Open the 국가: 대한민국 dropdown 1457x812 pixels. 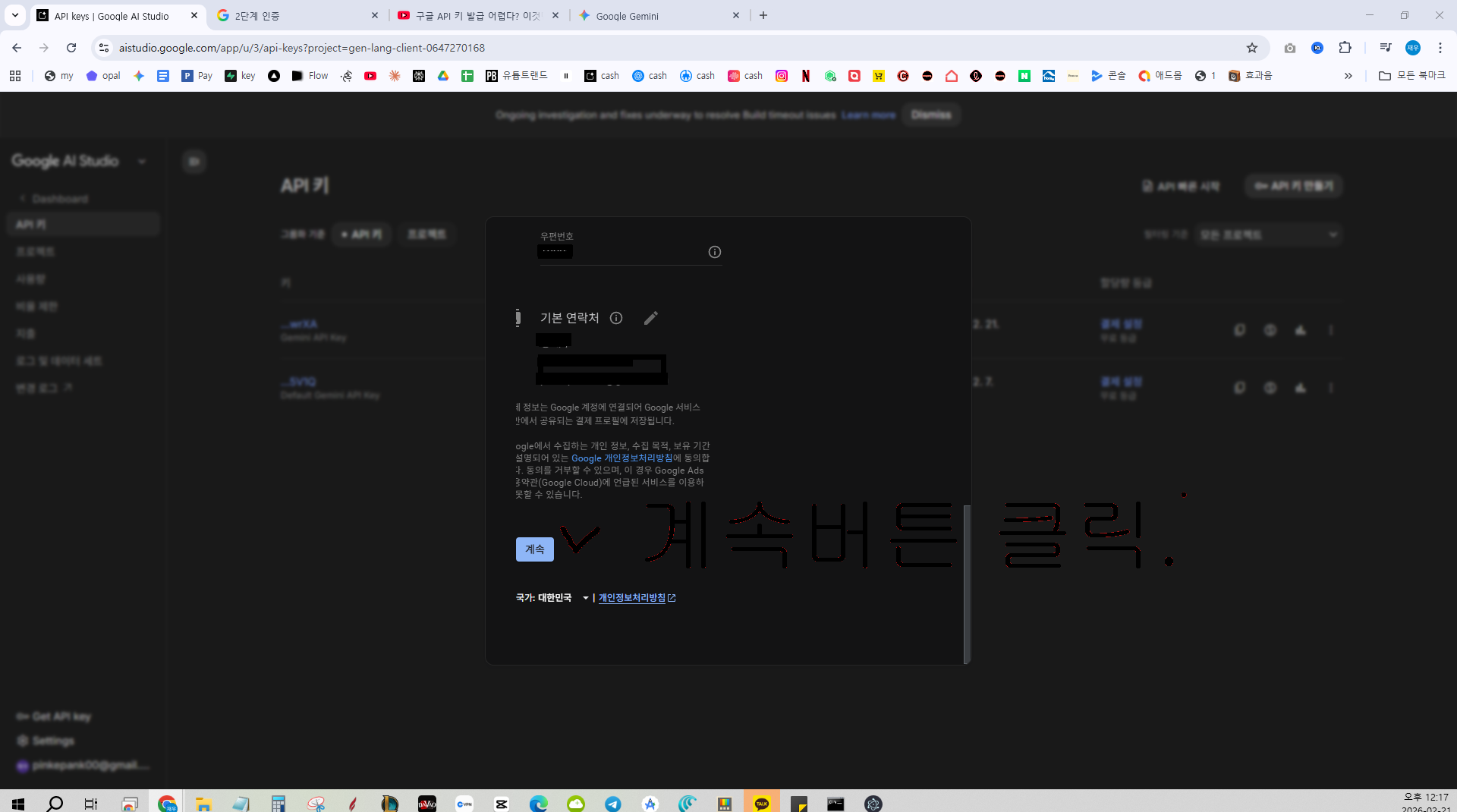click(x=552, y=598)
